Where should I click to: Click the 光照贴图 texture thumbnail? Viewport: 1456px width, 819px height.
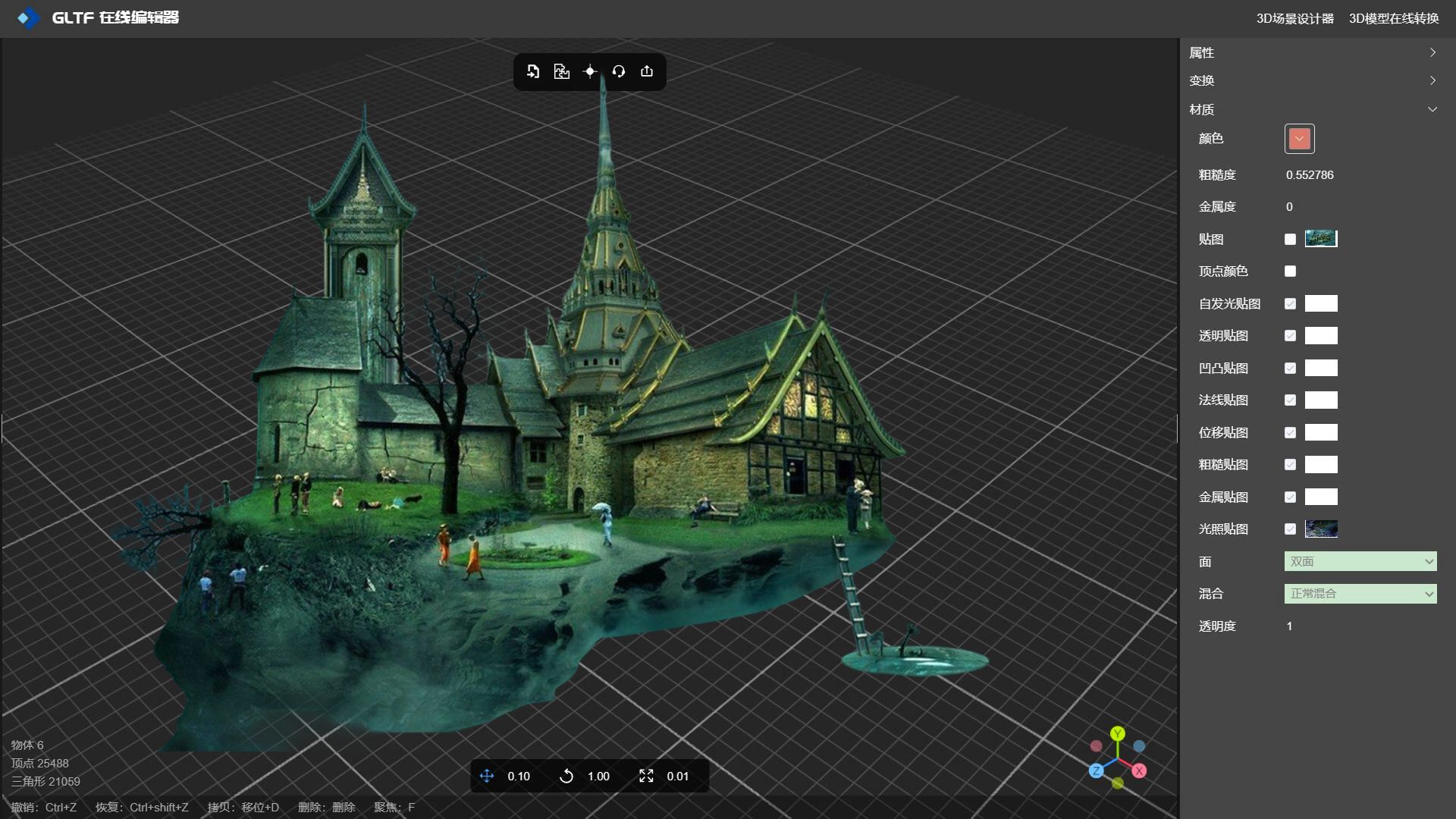(x=1321, y=529)
